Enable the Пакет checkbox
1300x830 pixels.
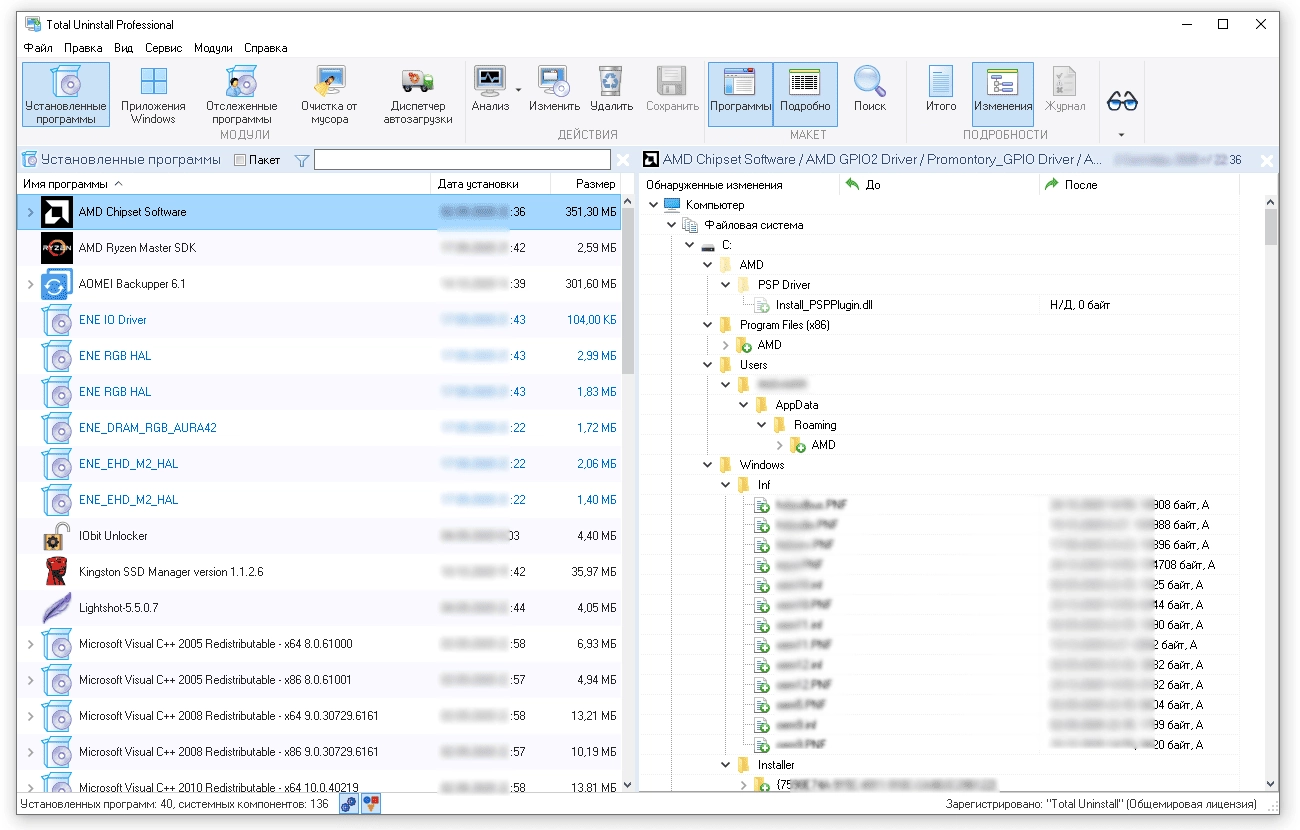240,160
